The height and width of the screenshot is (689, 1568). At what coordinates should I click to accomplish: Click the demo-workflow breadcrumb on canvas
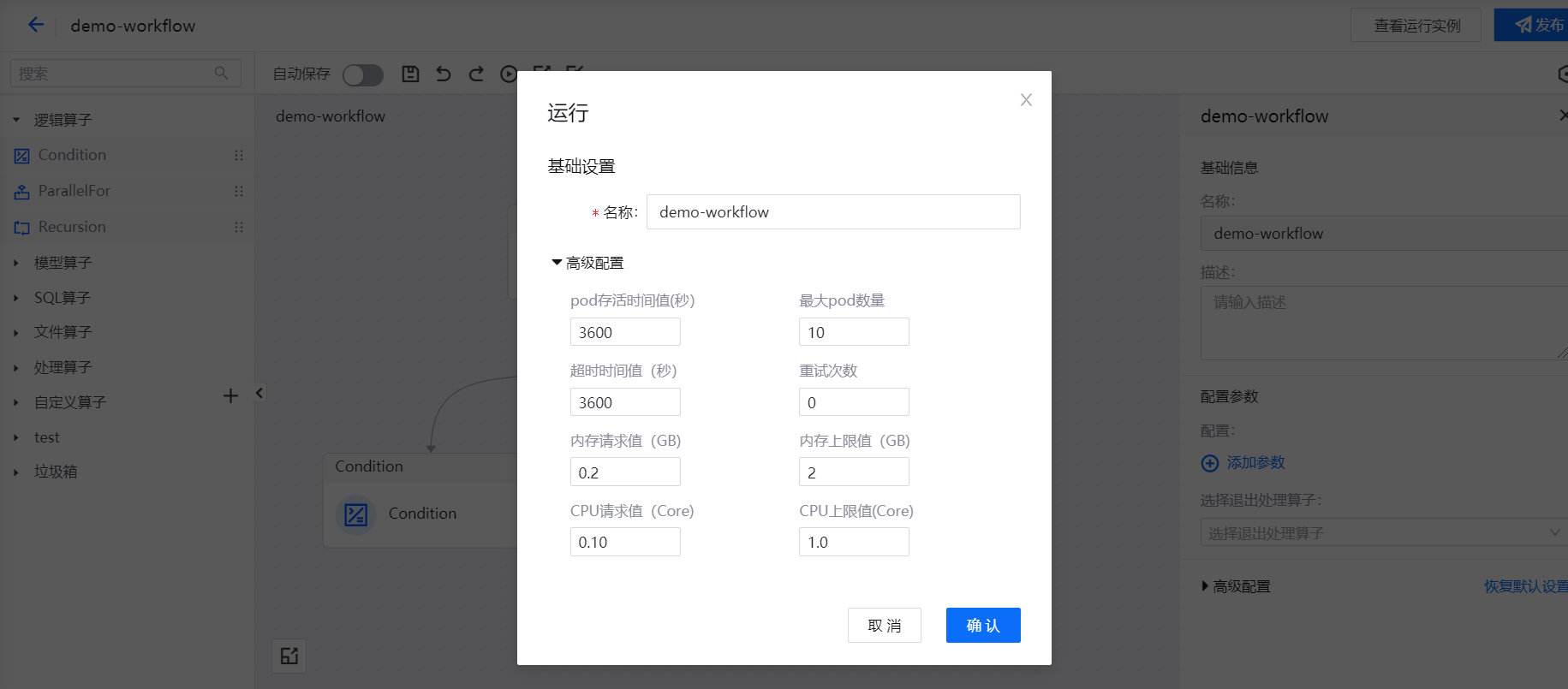click(331, 116)
